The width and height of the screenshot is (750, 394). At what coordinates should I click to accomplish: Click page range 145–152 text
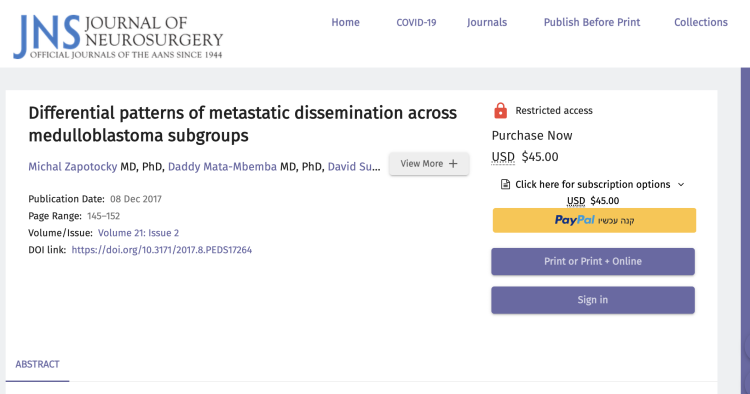pyautogui.click(x=103, y=216)
